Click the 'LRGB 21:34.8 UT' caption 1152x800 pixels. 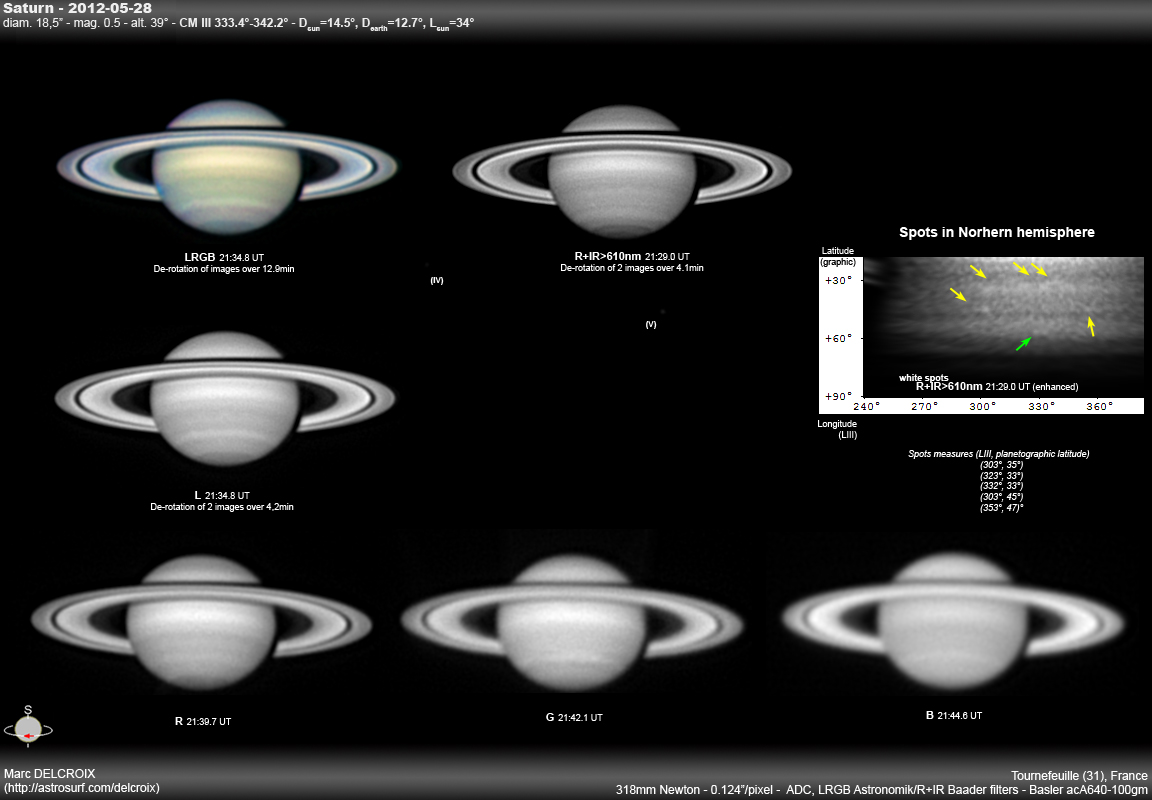(x=224, y=258)
